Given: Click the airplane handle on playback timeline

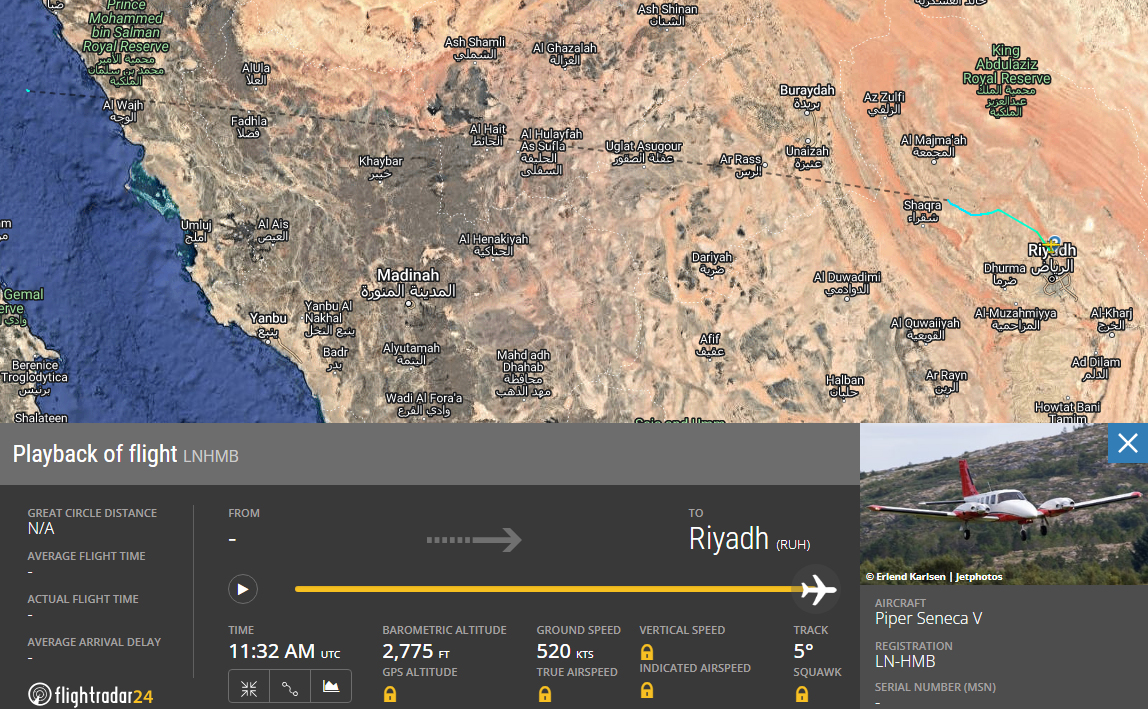Looking at the screenshot, I should click(817, 590).
